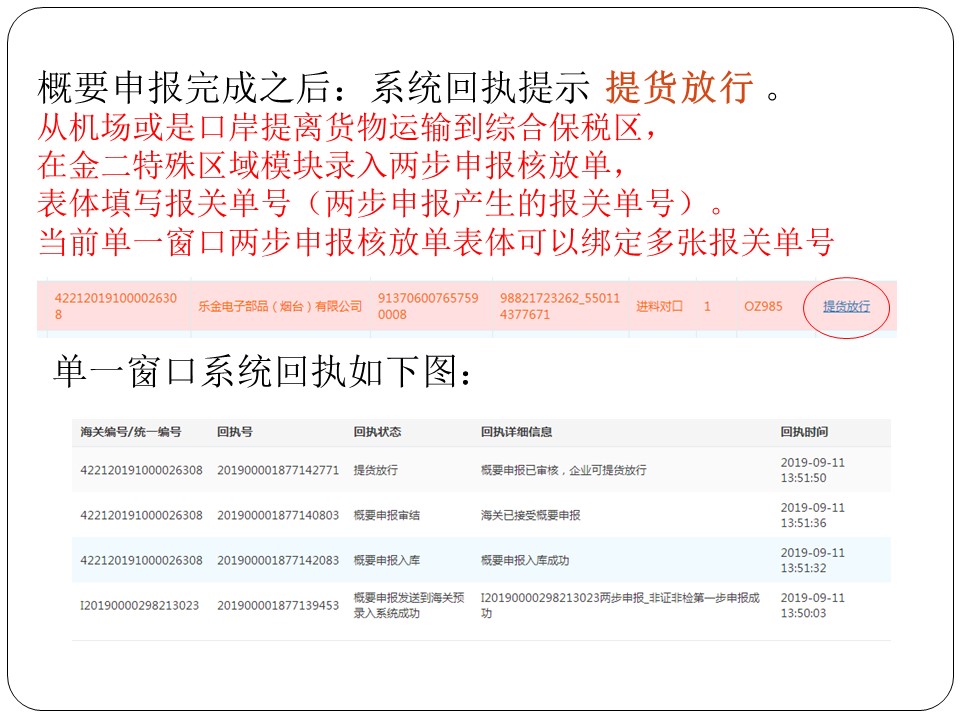Click the 概要申报入库 status cell
The width and height of the screenshot is (960, 720).
coord(389,560)
